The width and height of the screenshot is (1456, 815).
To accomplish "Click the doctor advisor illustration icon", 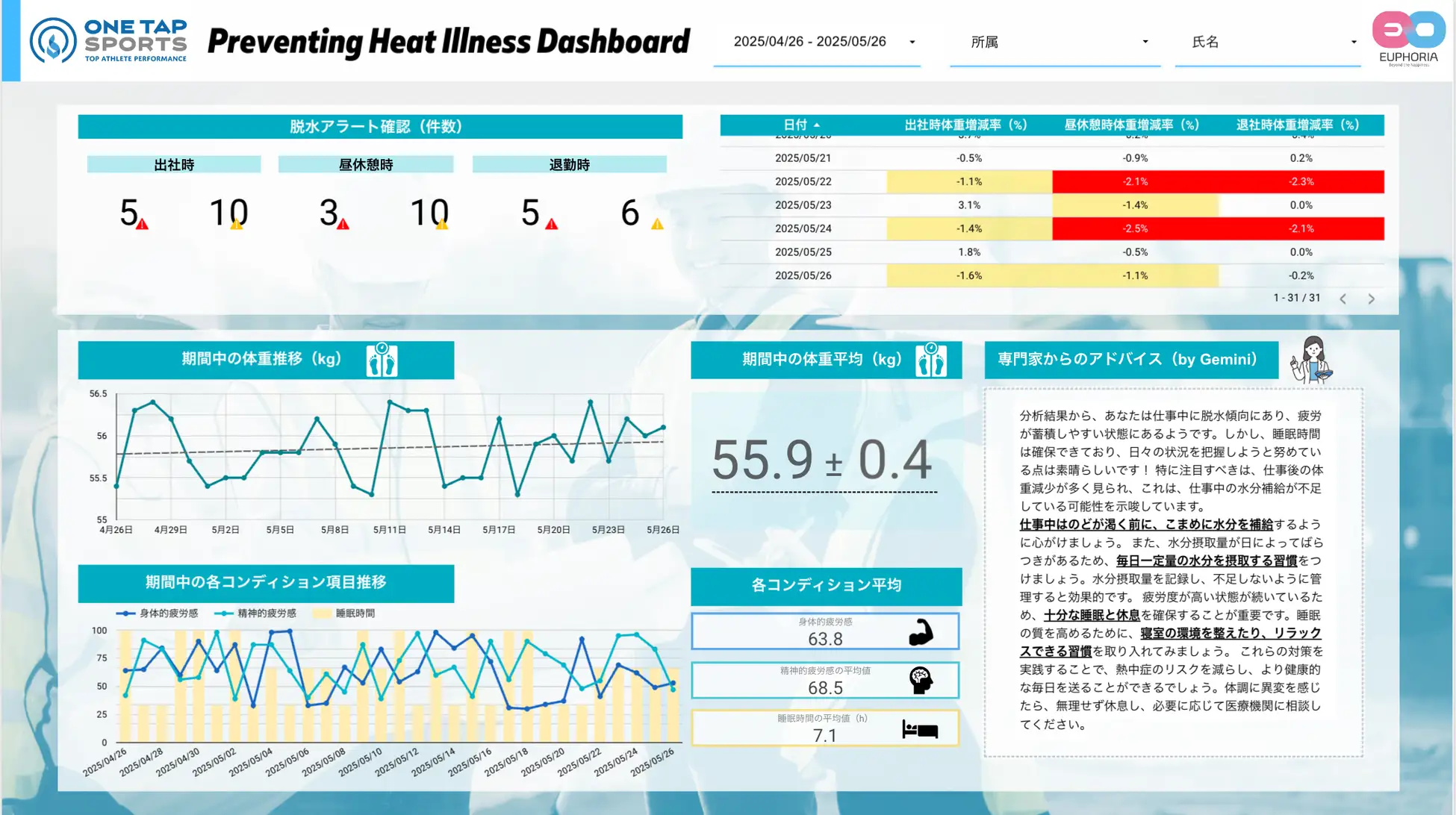I will [x=1312, y=360].
